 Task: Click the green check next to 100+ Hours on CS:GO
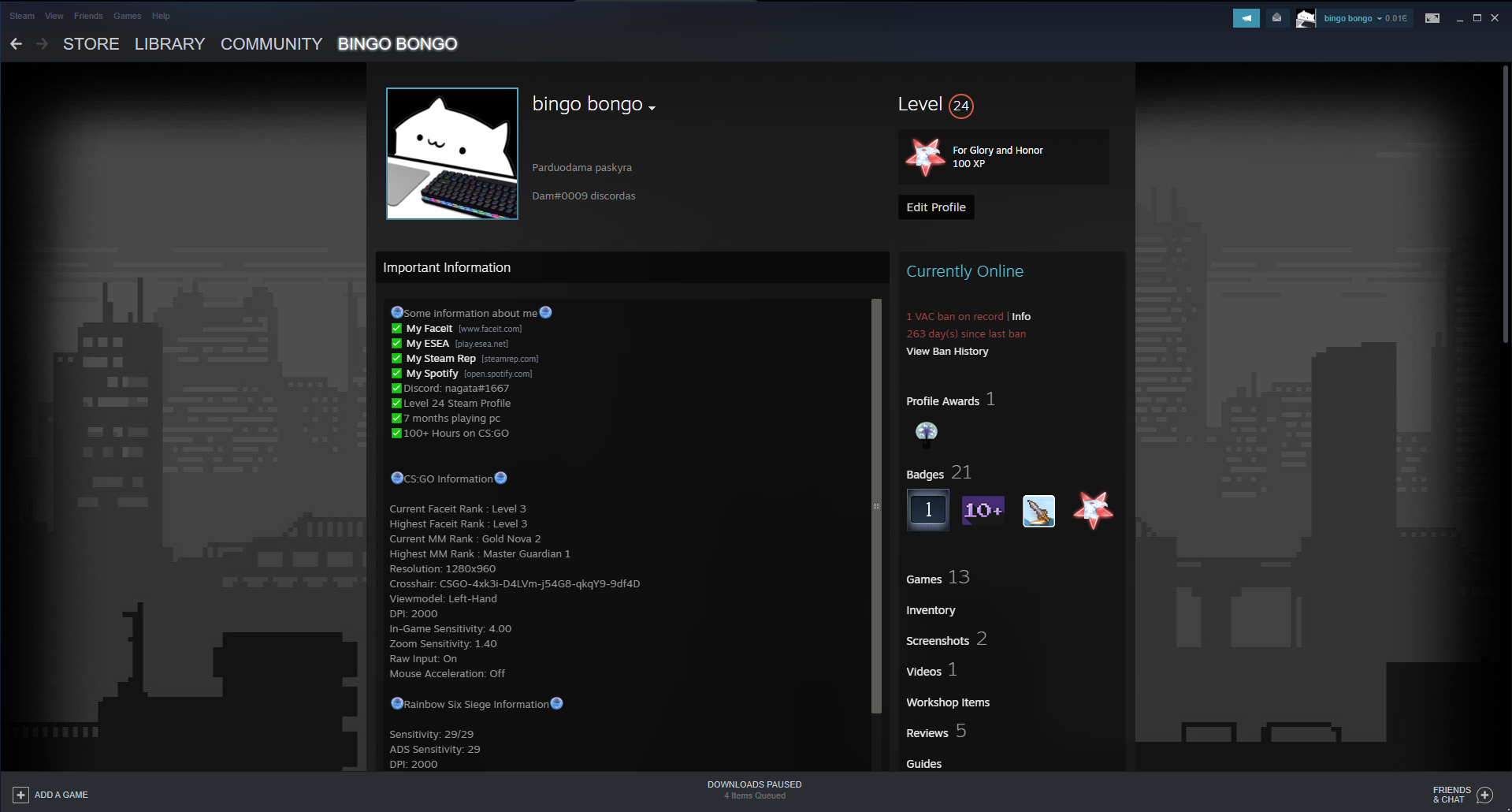[x=396, y=433]
